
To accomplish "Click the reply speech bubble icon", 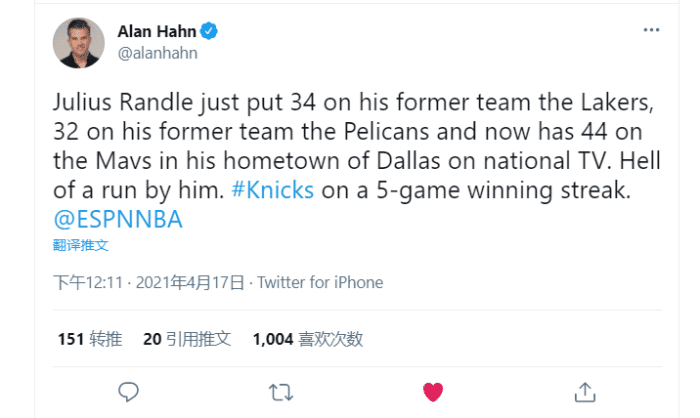I will click(x=127, y=390).
